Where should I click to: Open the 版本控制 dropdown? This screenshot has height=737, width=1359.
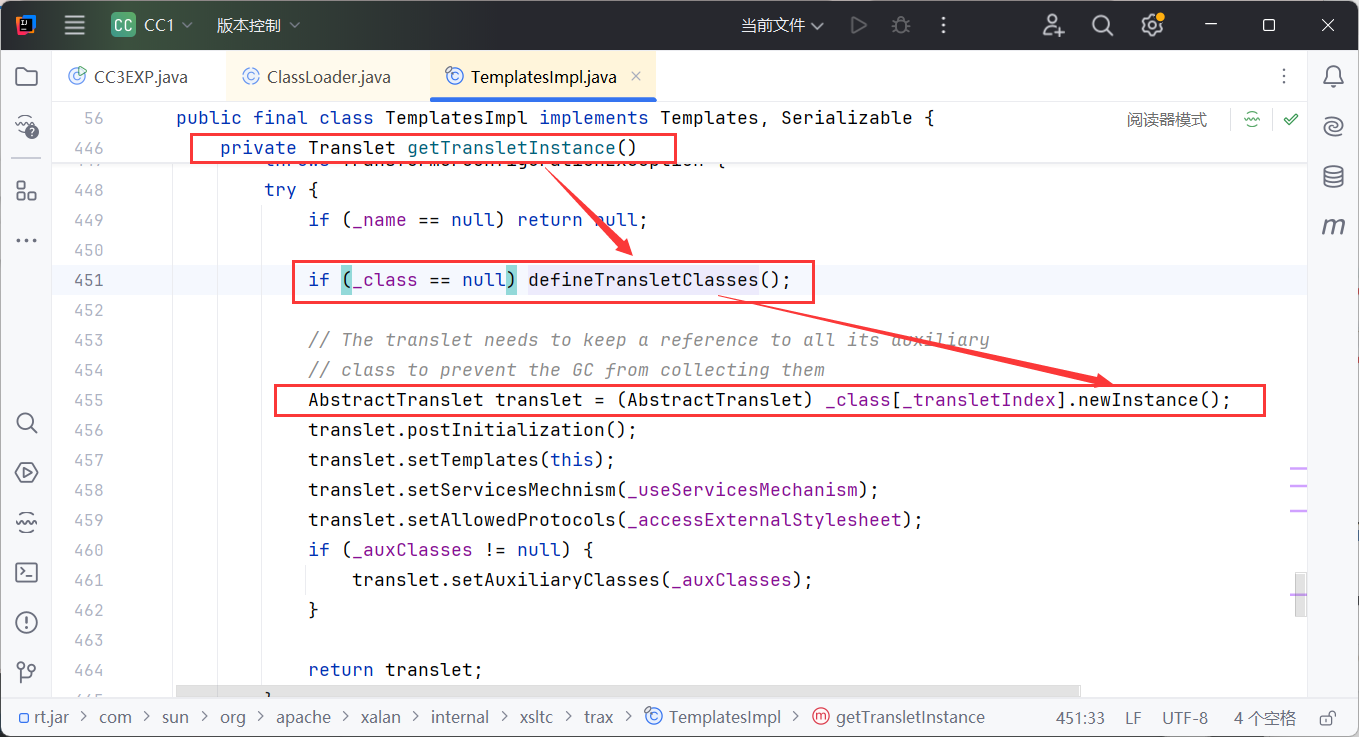pos(258,26)
